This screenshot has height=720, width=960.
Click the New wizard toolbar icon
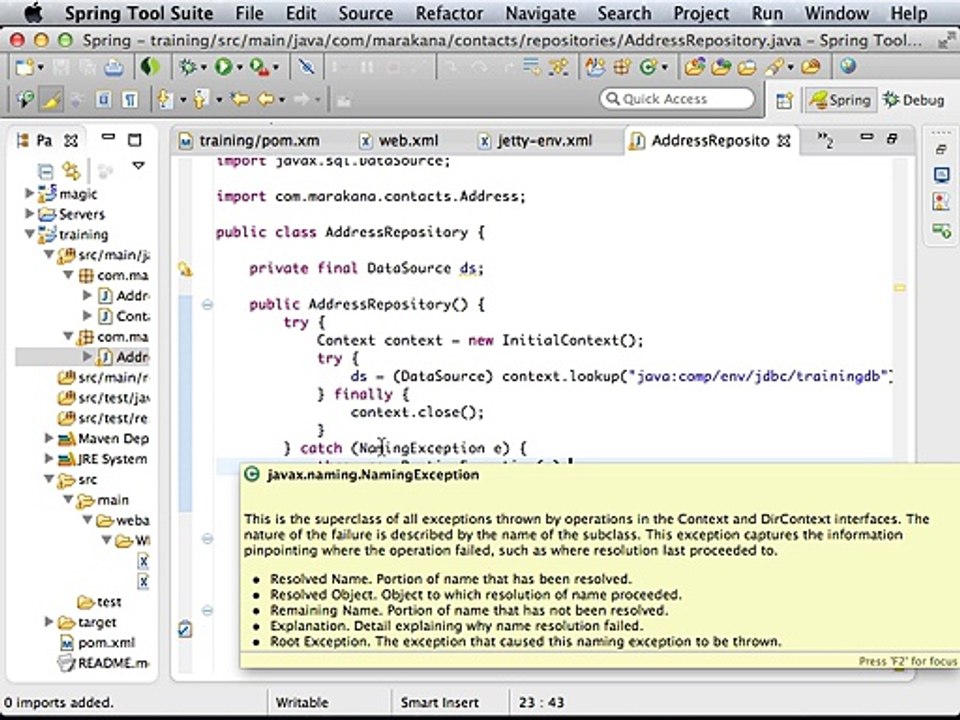25,67
